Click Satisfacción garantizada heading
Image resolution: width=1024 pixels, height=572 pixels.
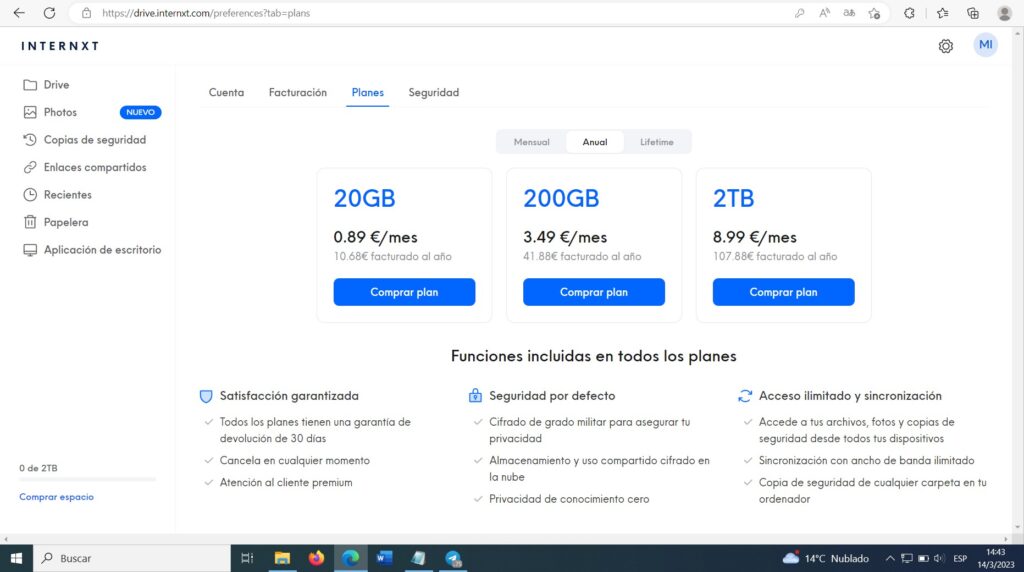coord(289,396)
